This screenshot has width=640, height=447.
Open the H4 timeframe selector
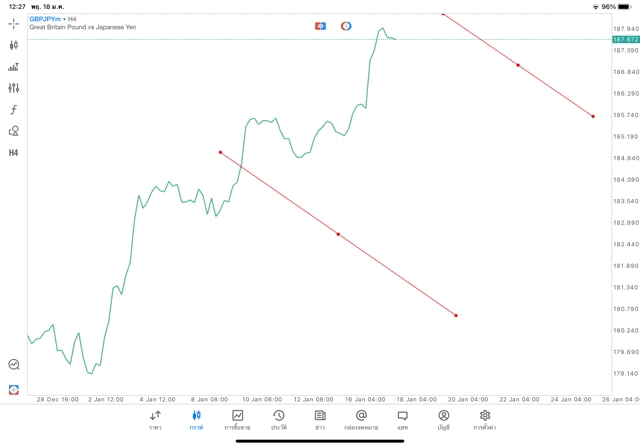point(14,153)
